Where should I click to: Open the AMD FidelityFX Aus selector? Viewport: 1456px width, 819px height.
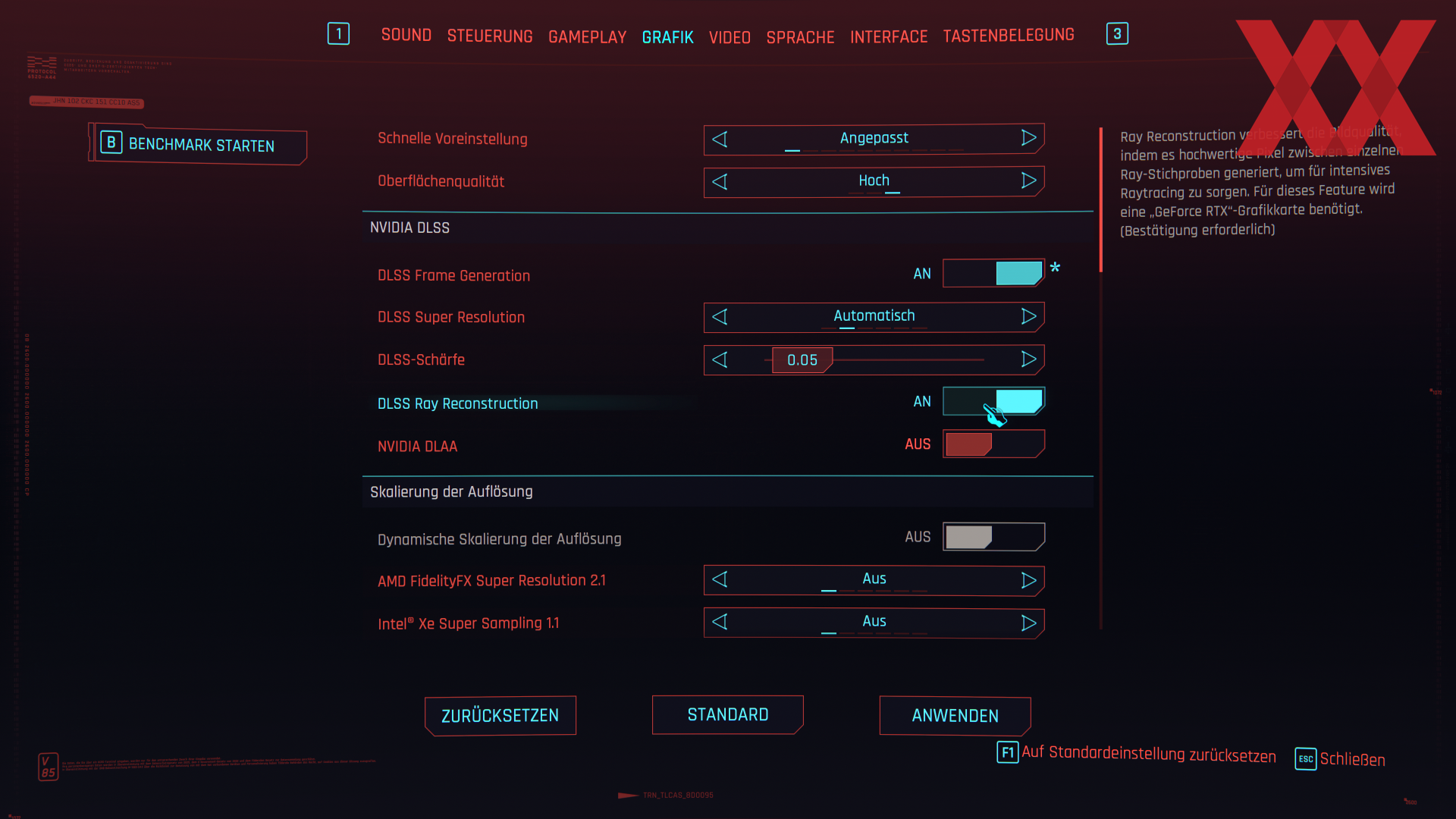click(x=874, y=580)
